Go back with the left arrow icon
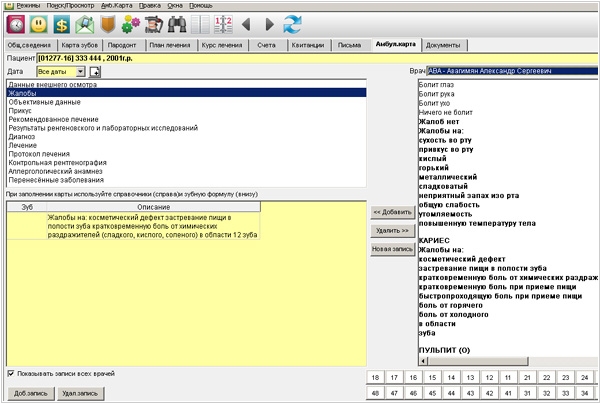Image resolution: width=600 pixels, height=403 pixels. tap(246, 24)
